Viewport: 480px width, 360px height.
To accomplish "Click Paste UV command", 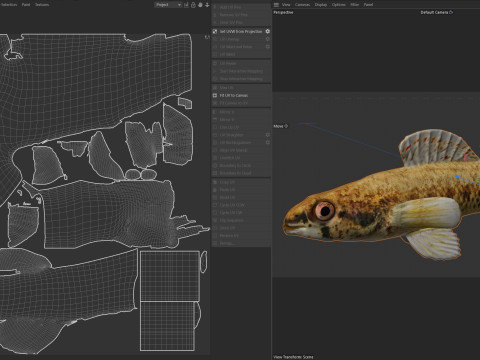I will coord(227,190).
